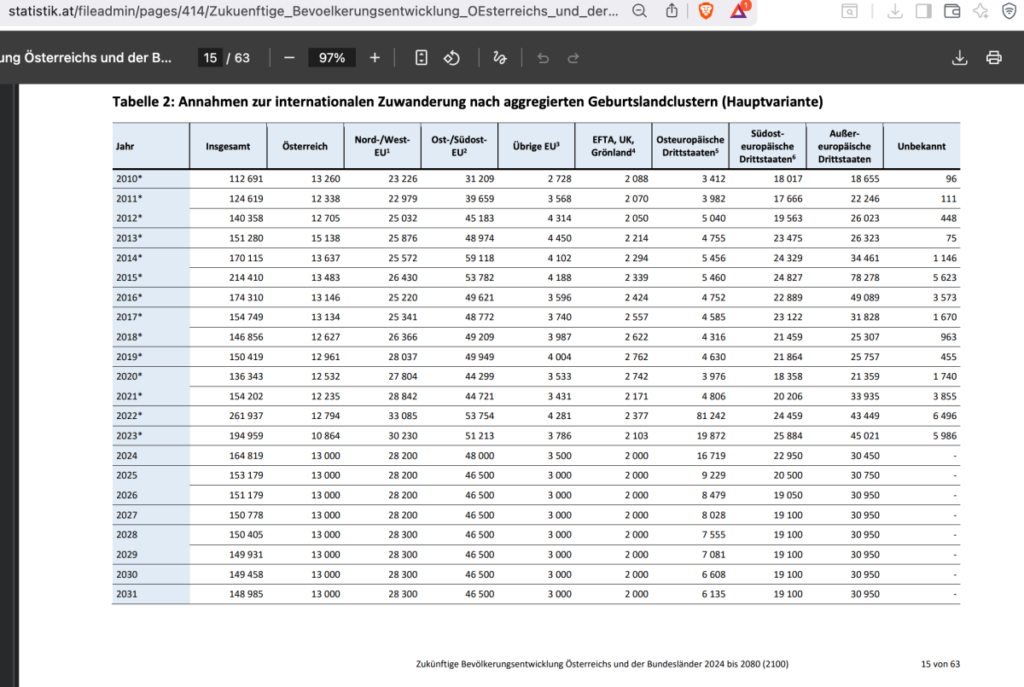Click the share icon in address bar
The width and height of the screenshot is (1024, 687).
(x=671, y=11)
